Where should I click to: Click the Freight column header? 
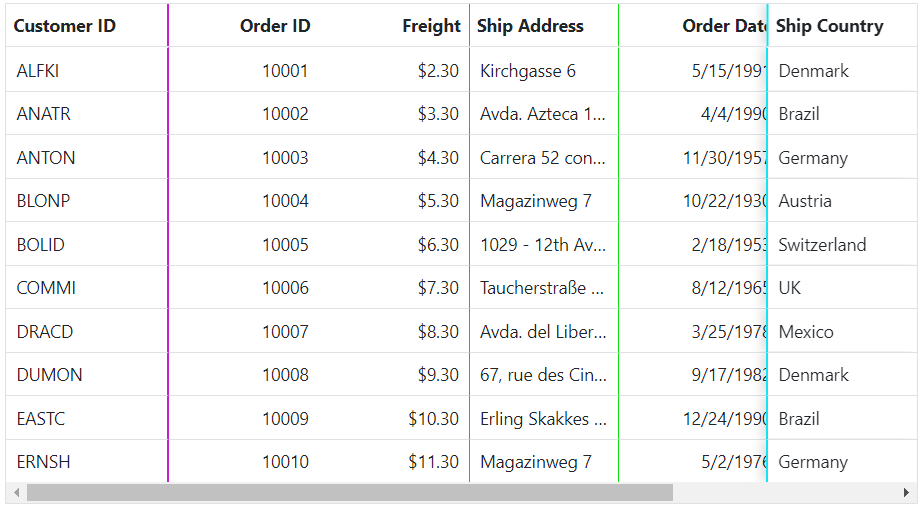[394, 26]
